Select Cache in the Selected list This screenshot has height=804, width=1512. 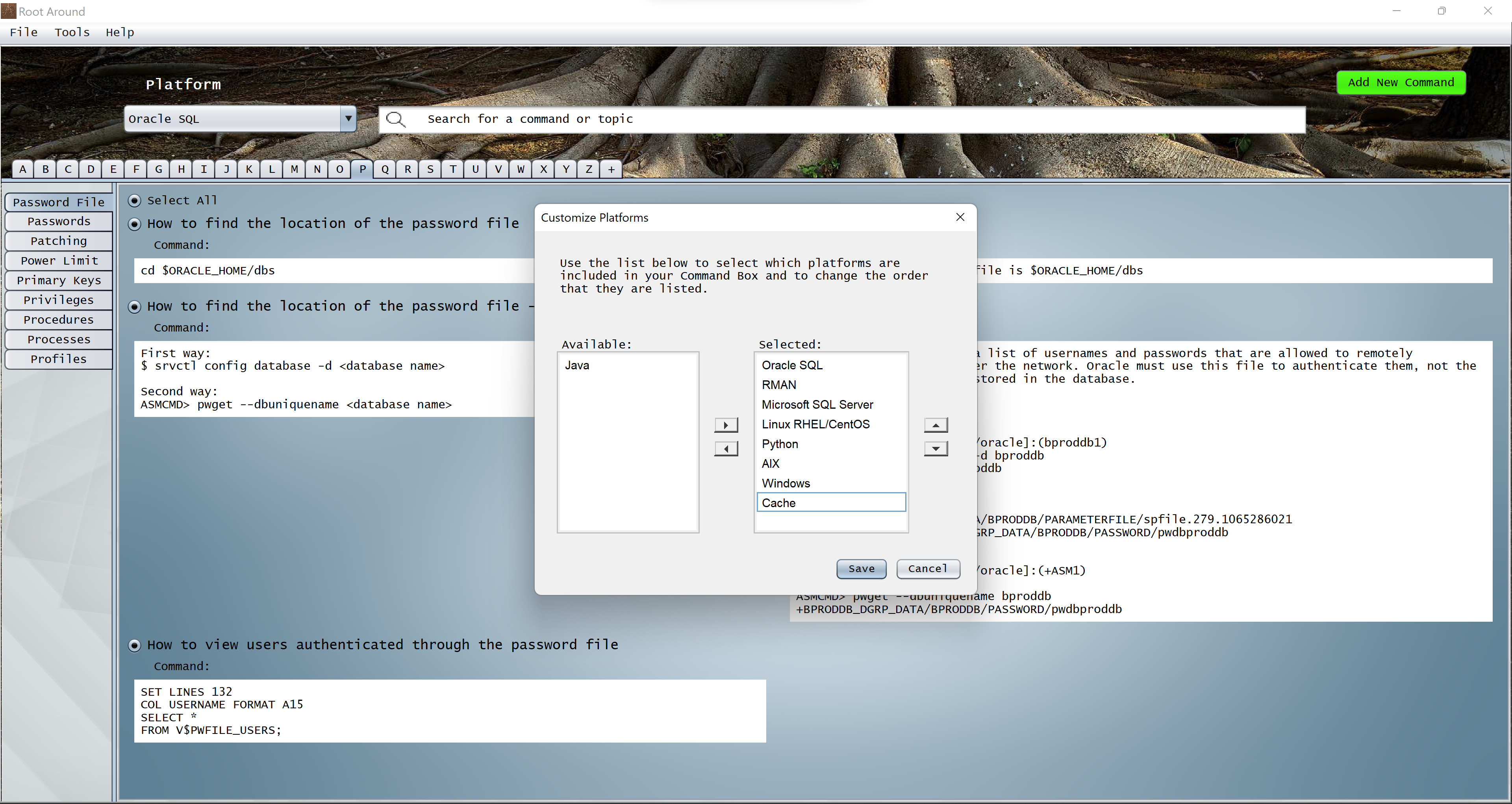[x=831, y=503]
